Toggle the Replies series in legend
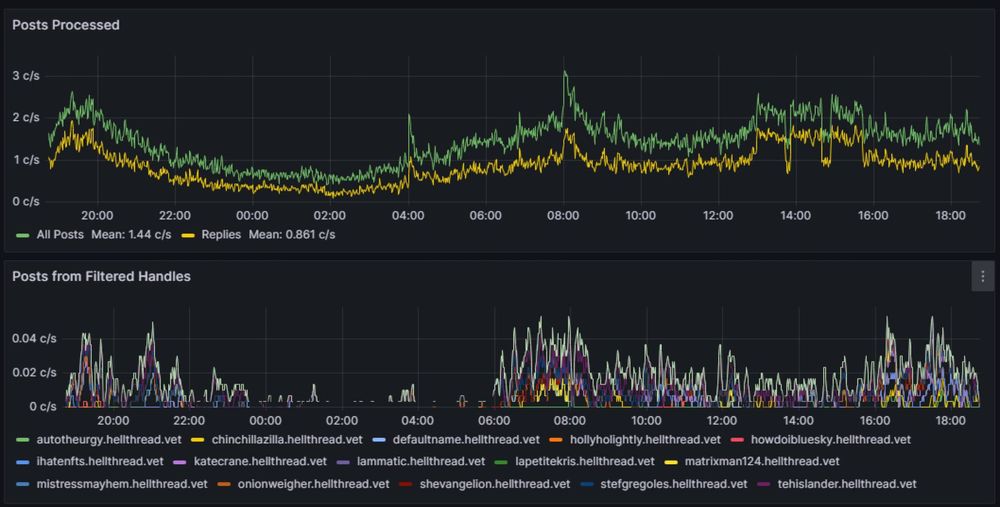Image resolution: width=1000 pixels, height=507 pixels. click(221, 235)
